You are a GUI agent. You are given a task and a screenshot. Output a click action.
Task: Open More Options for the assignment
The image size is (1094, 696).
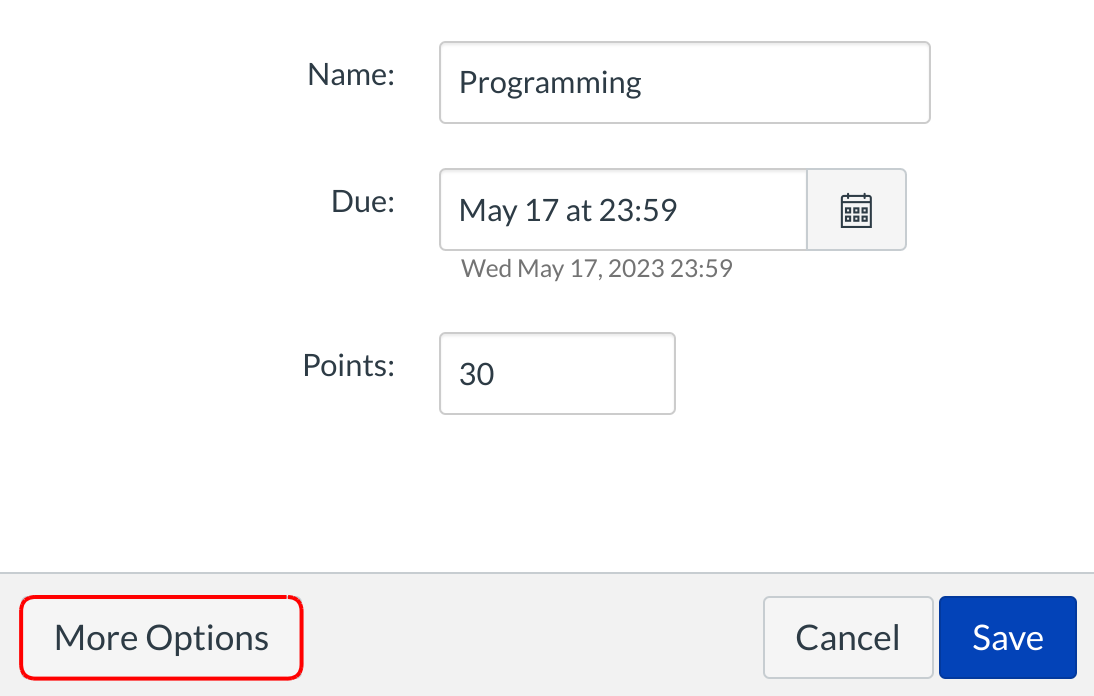(x=161, y=638)
